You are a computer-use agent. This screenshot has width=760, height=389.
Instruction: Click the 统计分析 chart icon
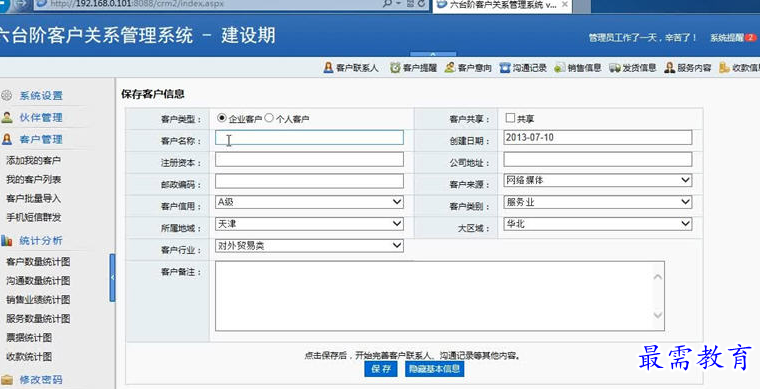[x=7, y=240]
